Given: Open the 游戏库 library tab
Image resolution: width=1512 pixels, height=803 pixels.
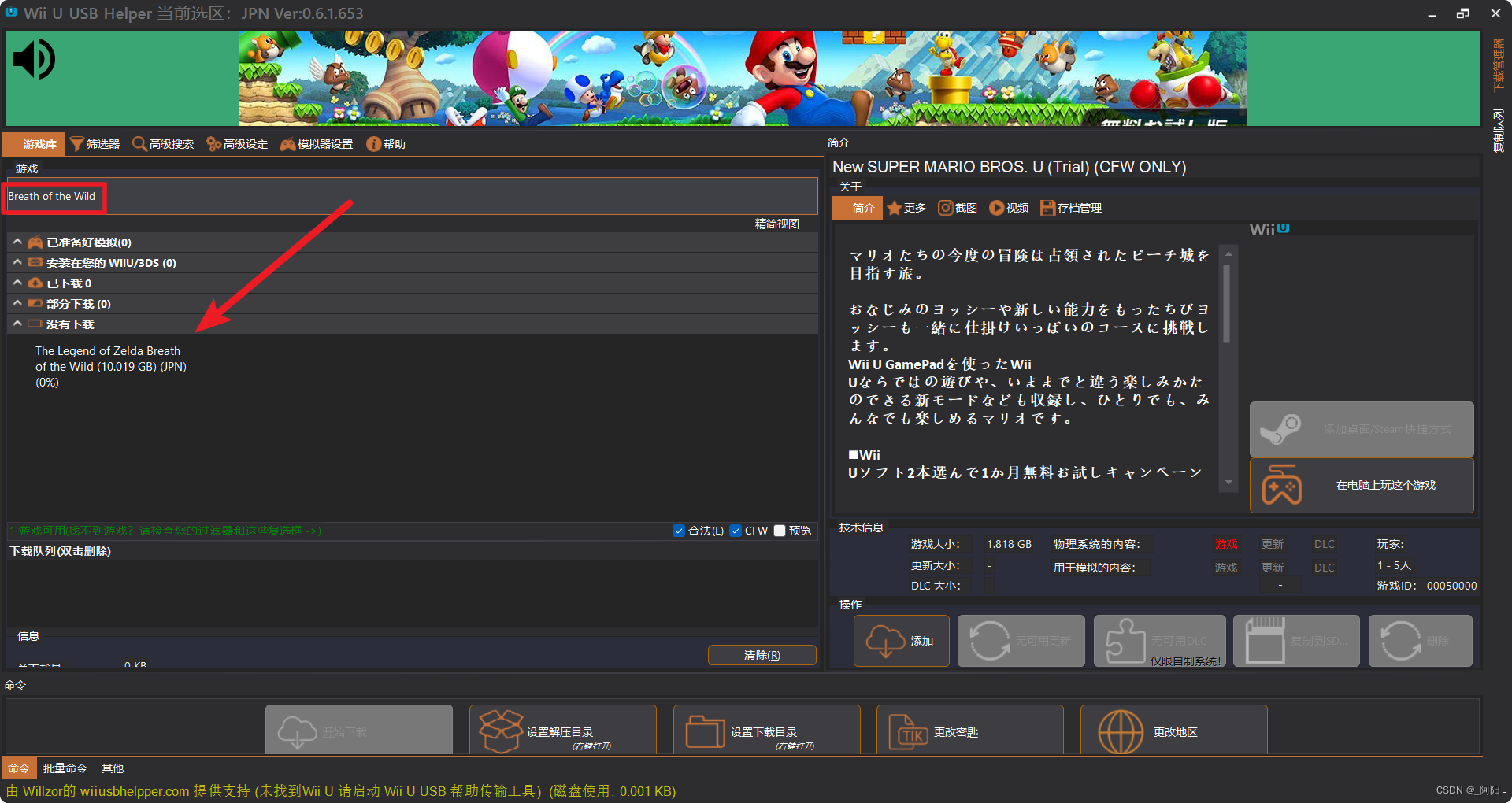Looking at the screenshot, I should coord(35,144).
